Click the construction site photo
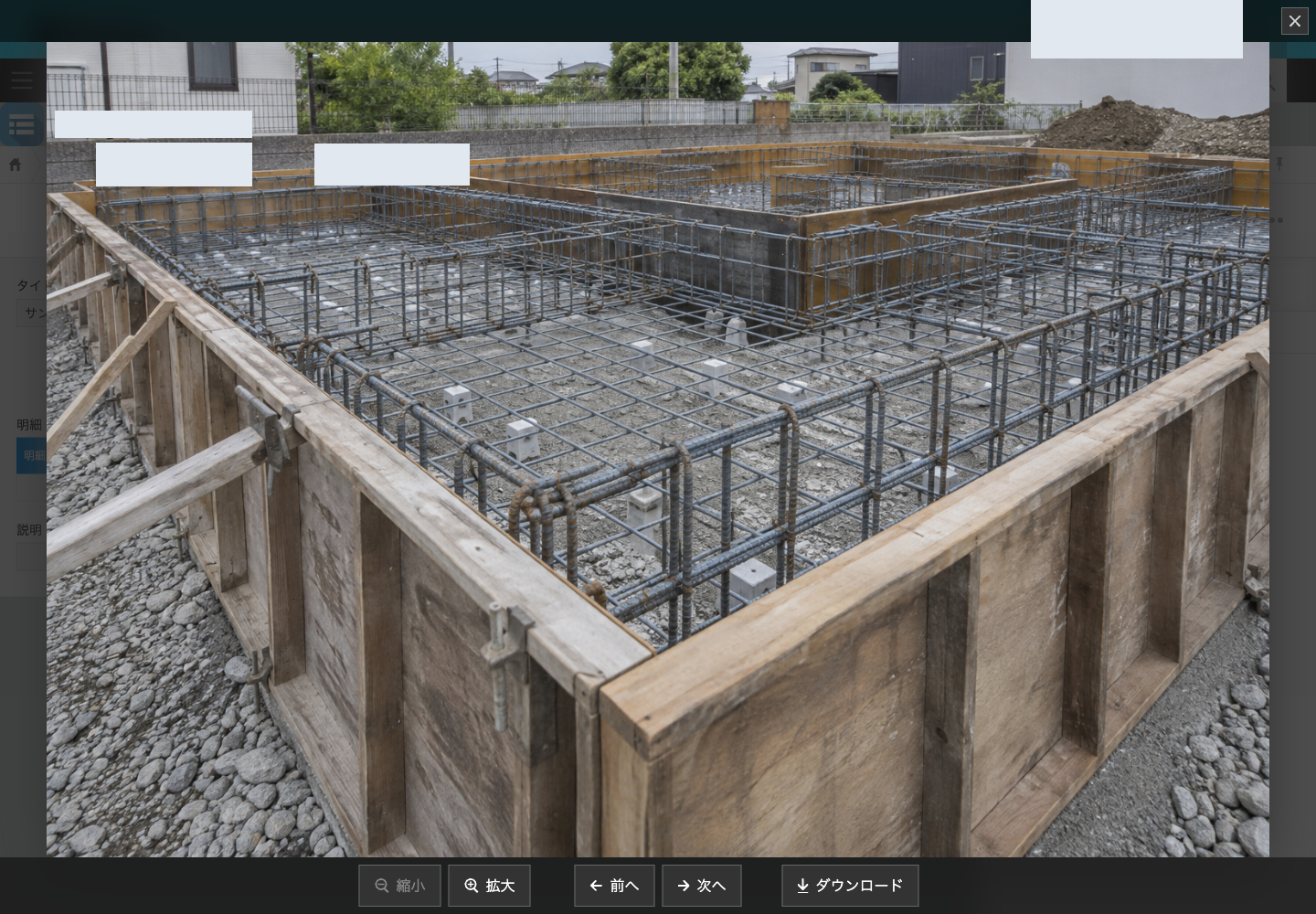 (657, 449)
